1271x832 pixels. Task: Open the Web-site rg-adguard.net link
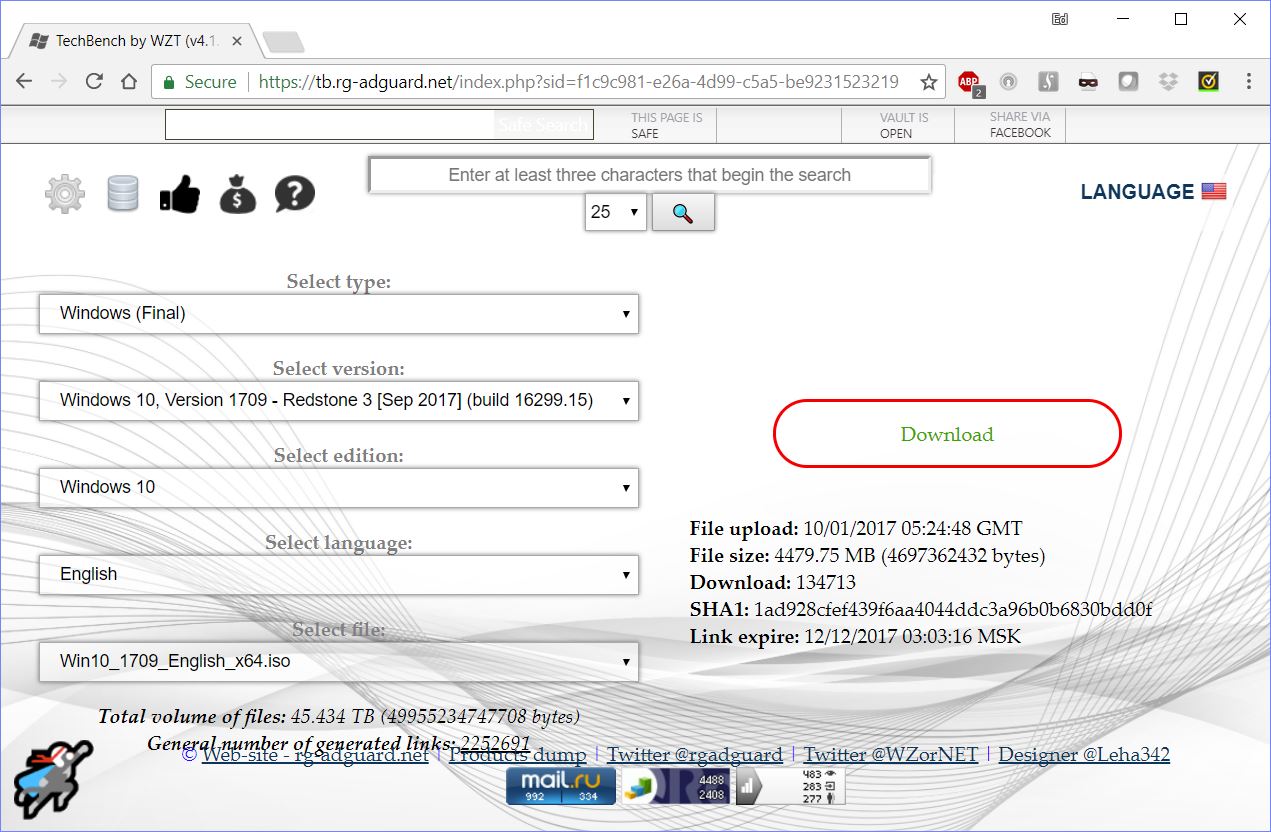tap(315, 754)
